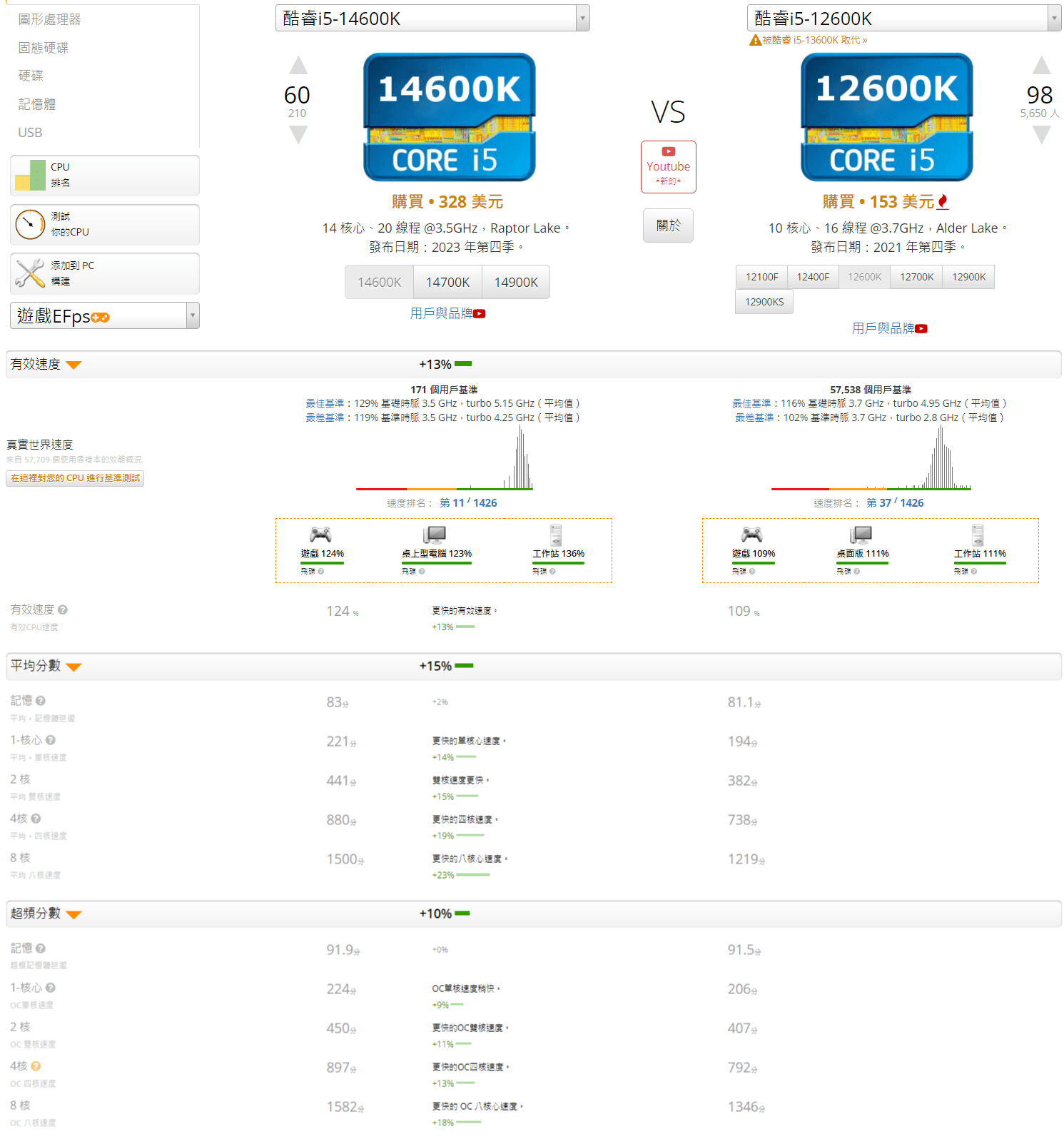Screen dimensions: 1064x1144
Task: Click the 14600K Core i5 chip image
Action: (449, 117)
